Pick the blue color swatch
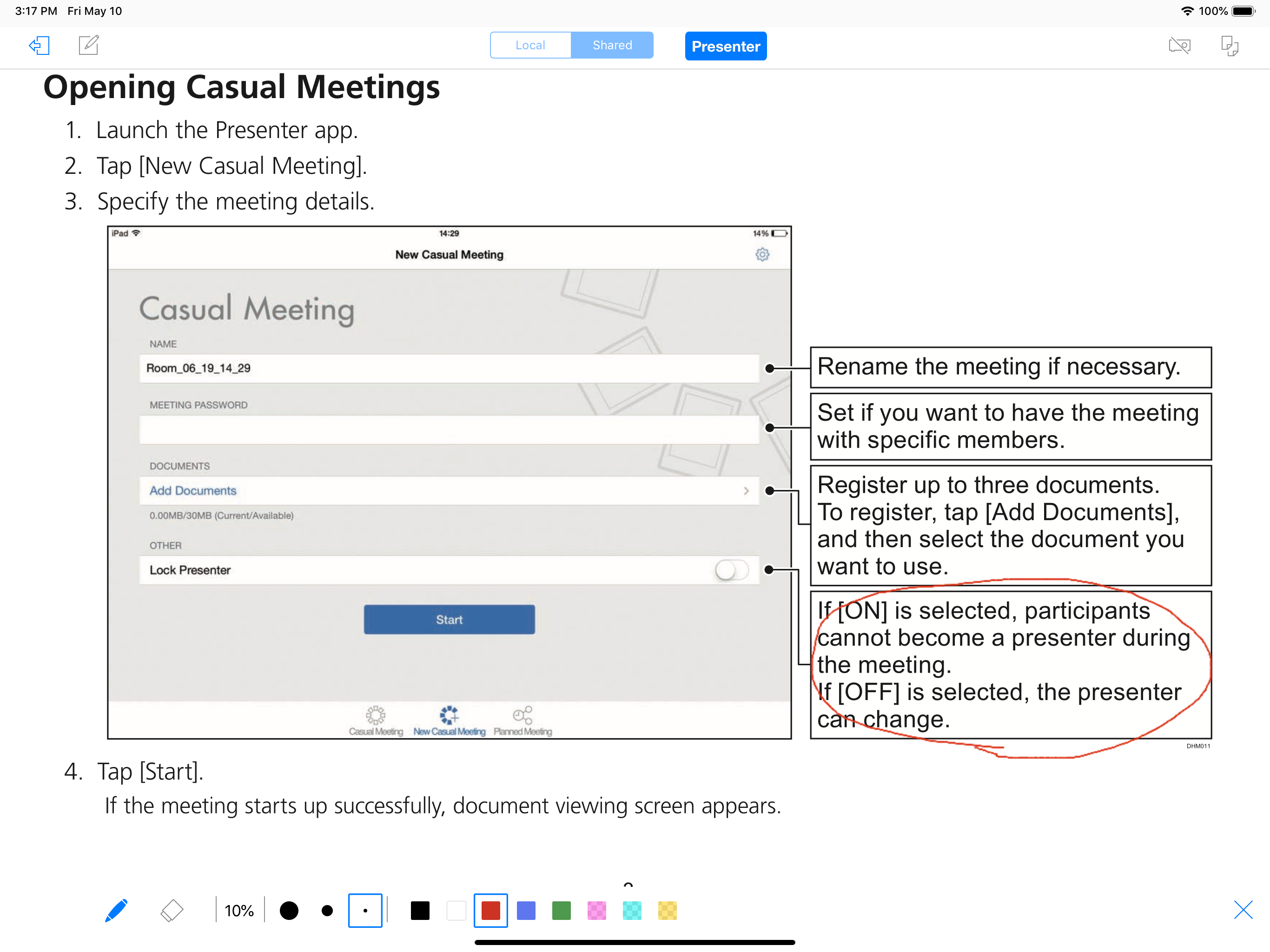The width and height of the screenshot is (1270, 952). [526, 911]
